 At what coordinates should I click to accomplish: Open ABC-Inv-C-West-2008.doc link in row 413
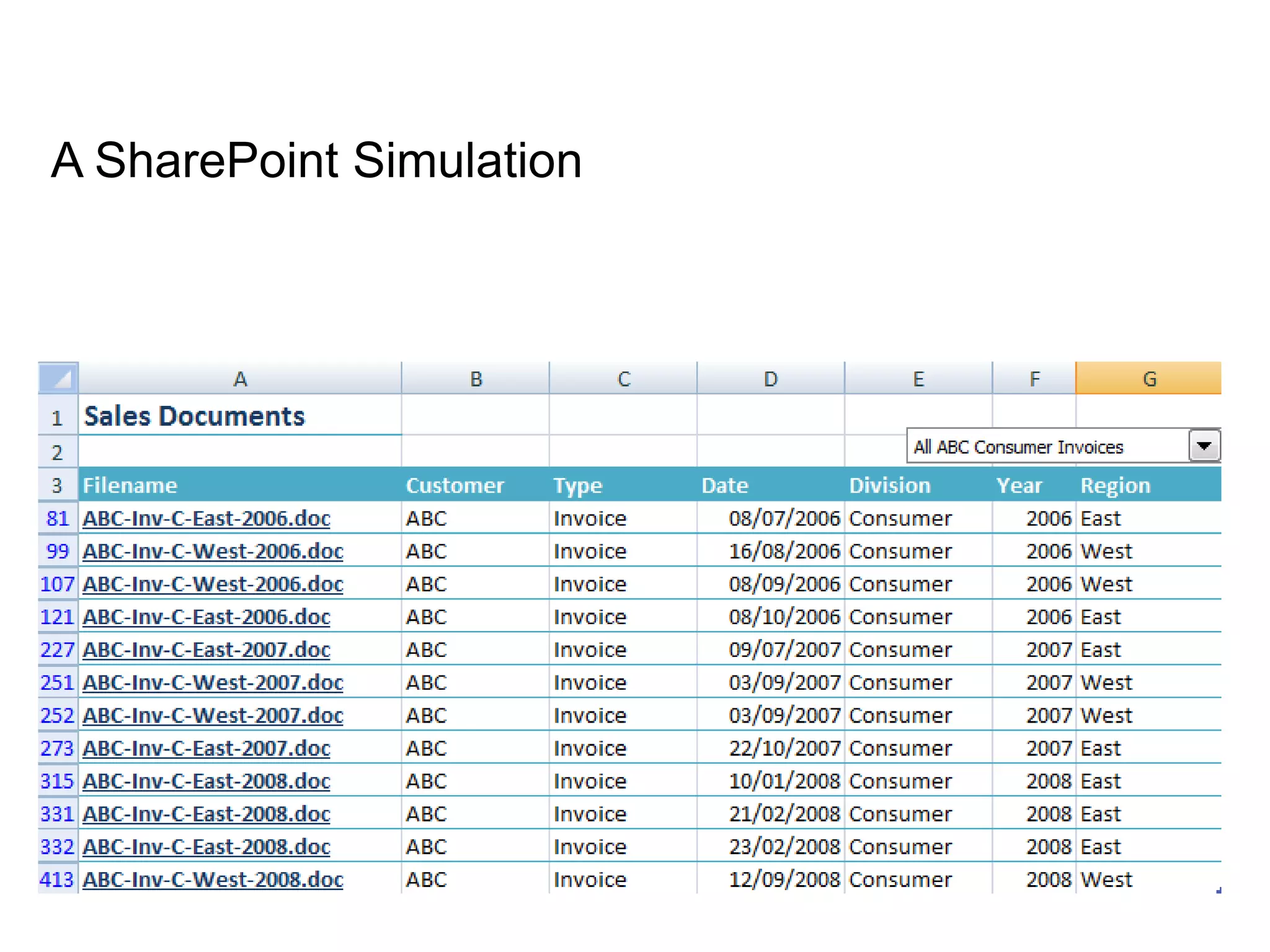[x=213, y=879]
